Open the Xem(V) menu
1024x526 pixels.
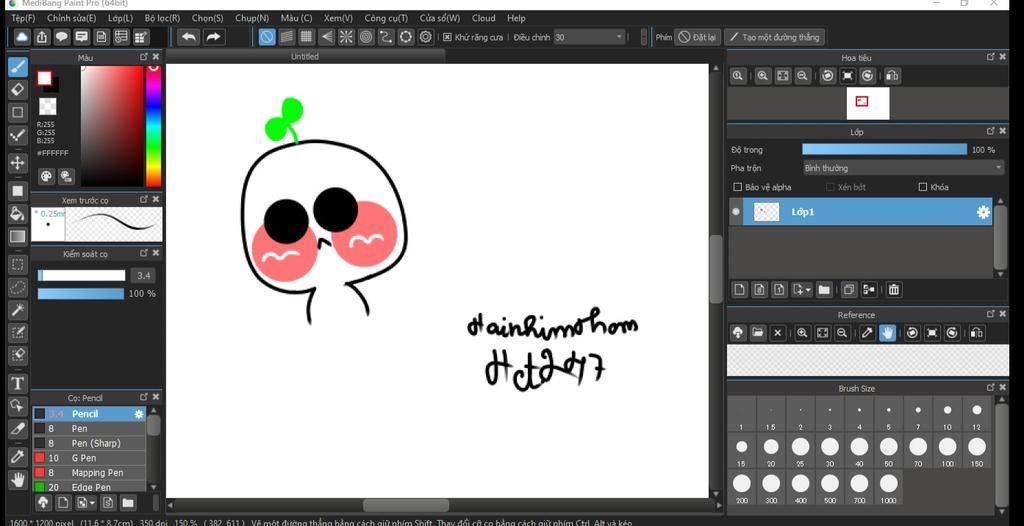tap(338, 18)
